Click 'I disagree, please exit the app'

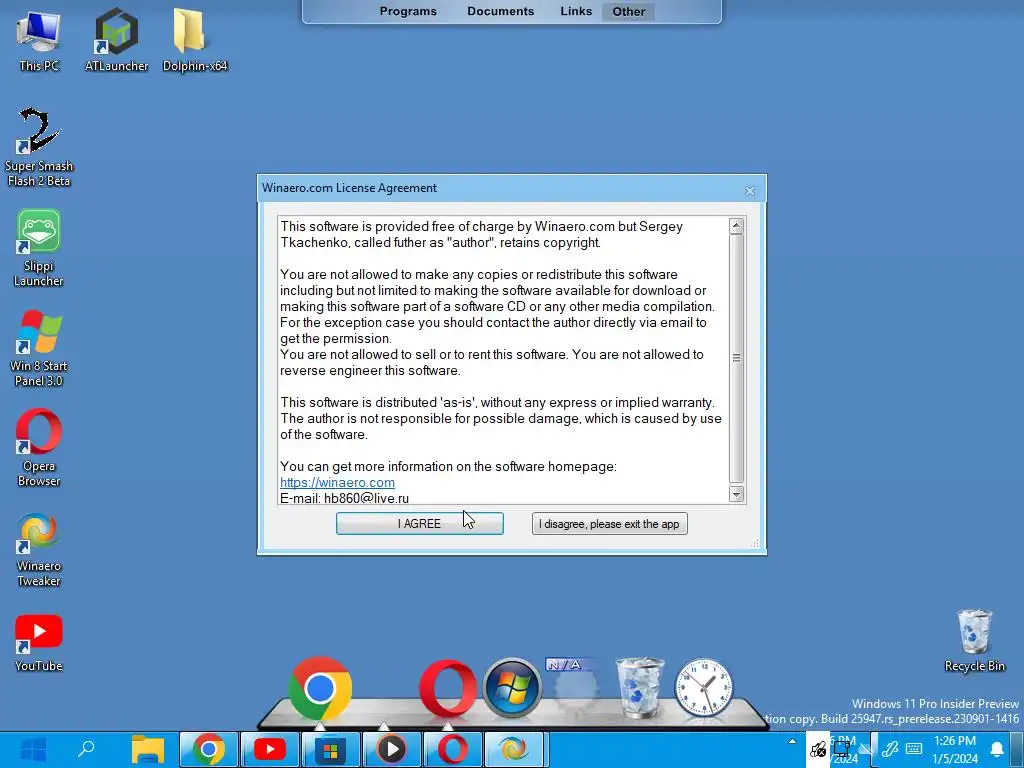point(609,524)
